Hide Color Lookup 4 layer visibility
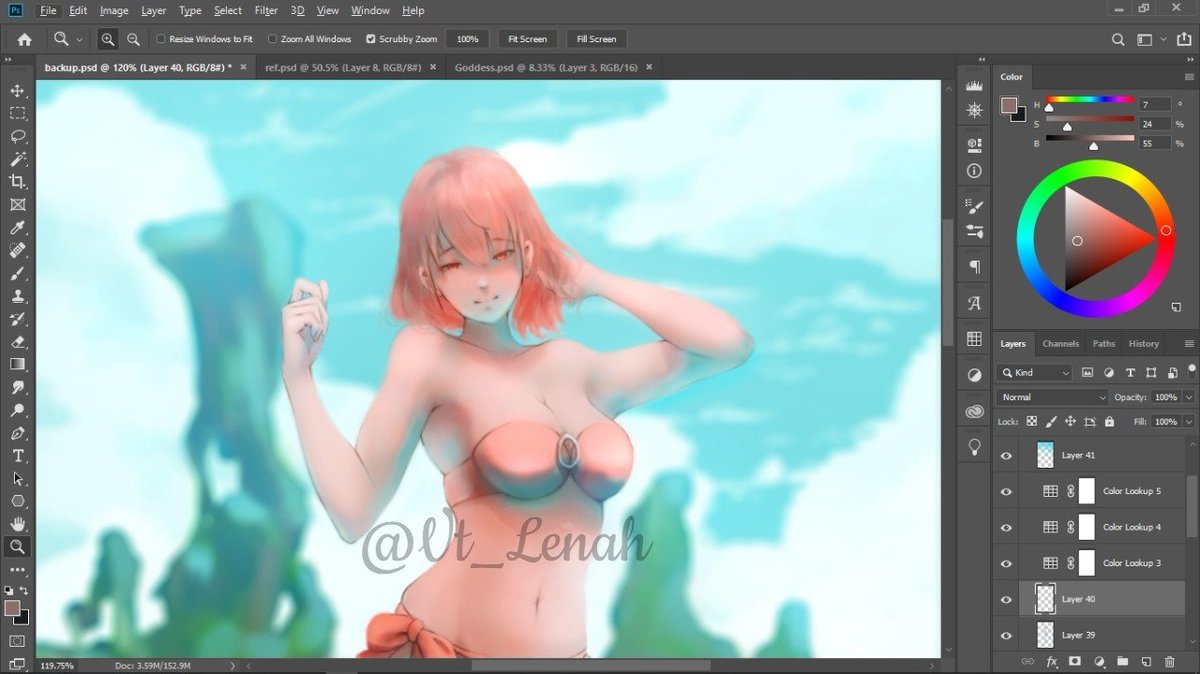 click(x=1006, y=527)
